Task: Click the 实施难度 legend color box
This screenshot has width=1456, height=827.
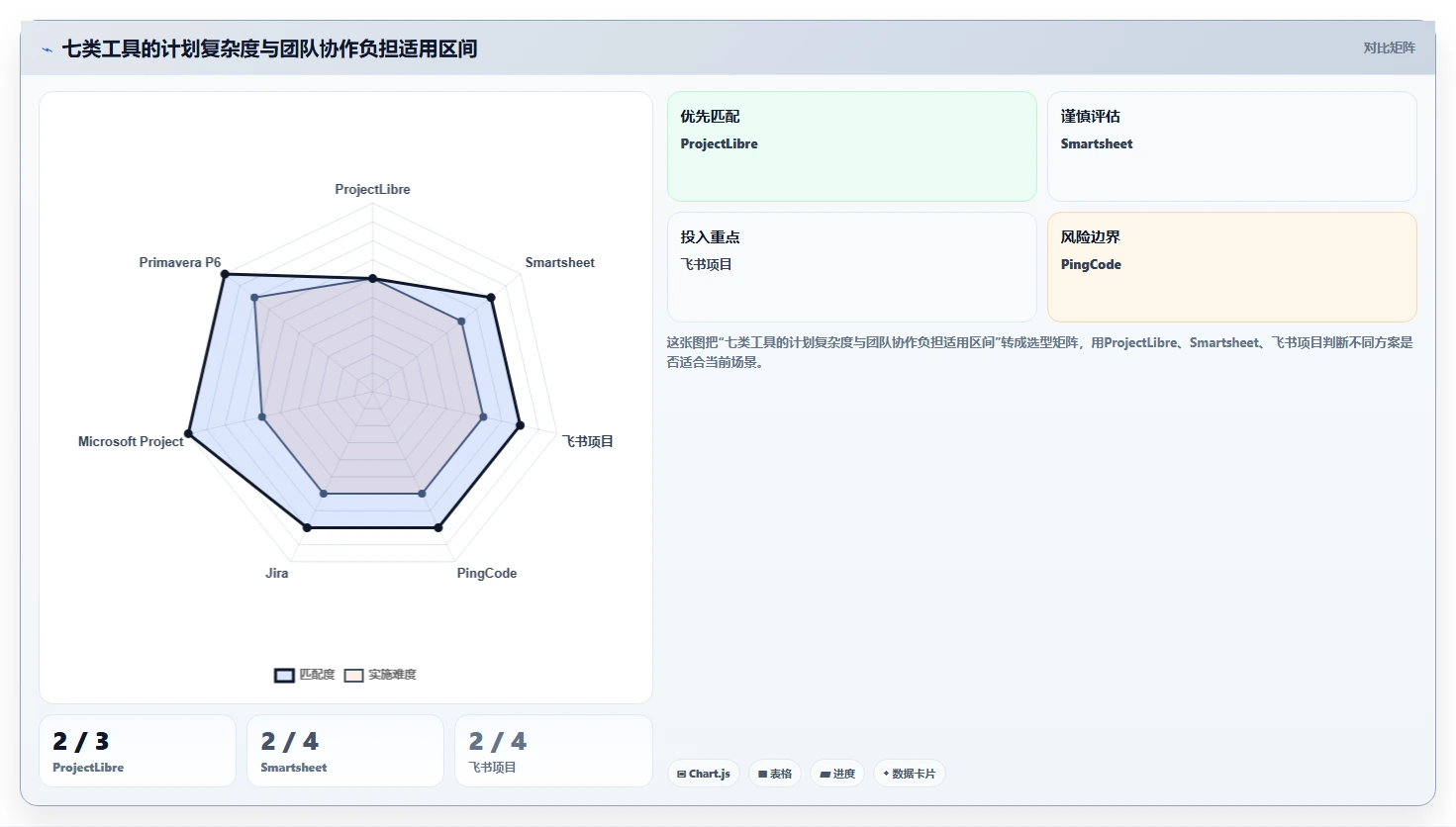Action: [x=354, y=676]
